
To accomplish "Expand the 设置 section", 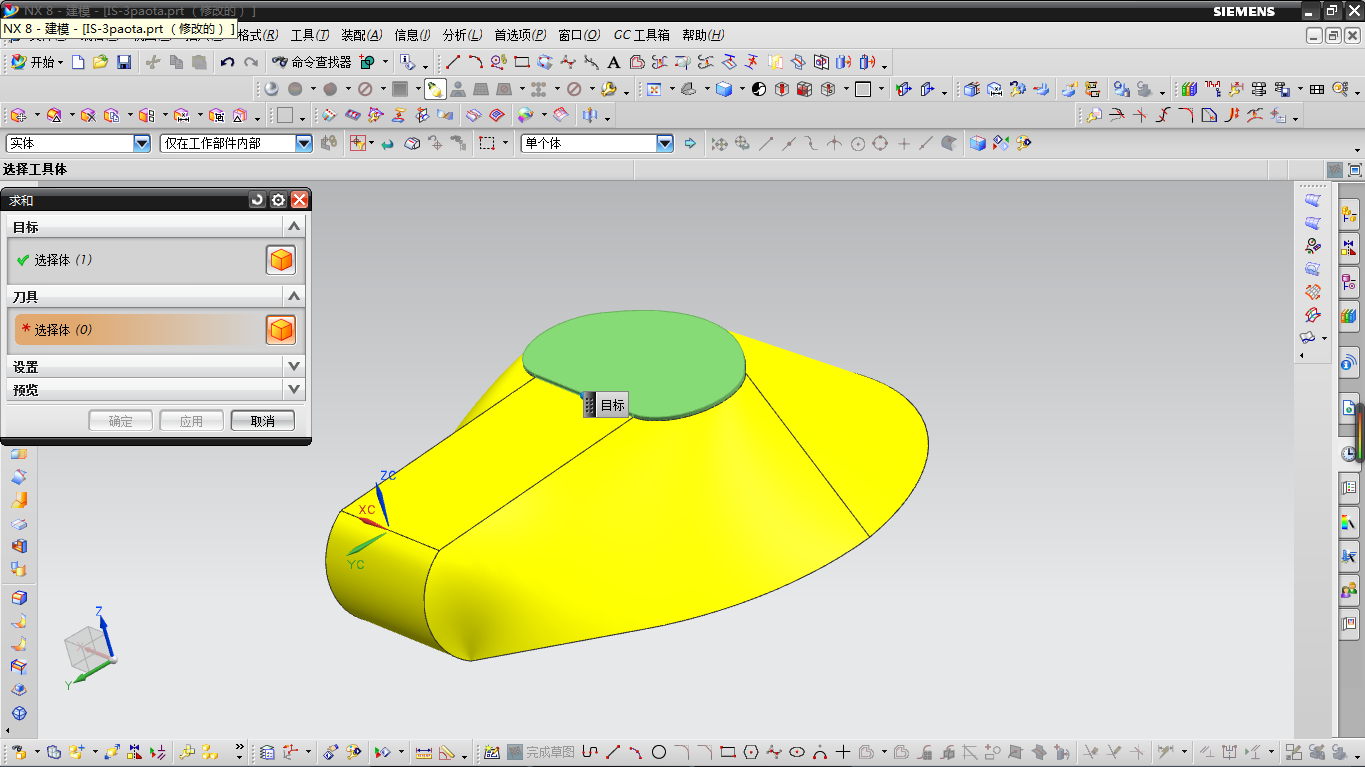I will [293, 366].
